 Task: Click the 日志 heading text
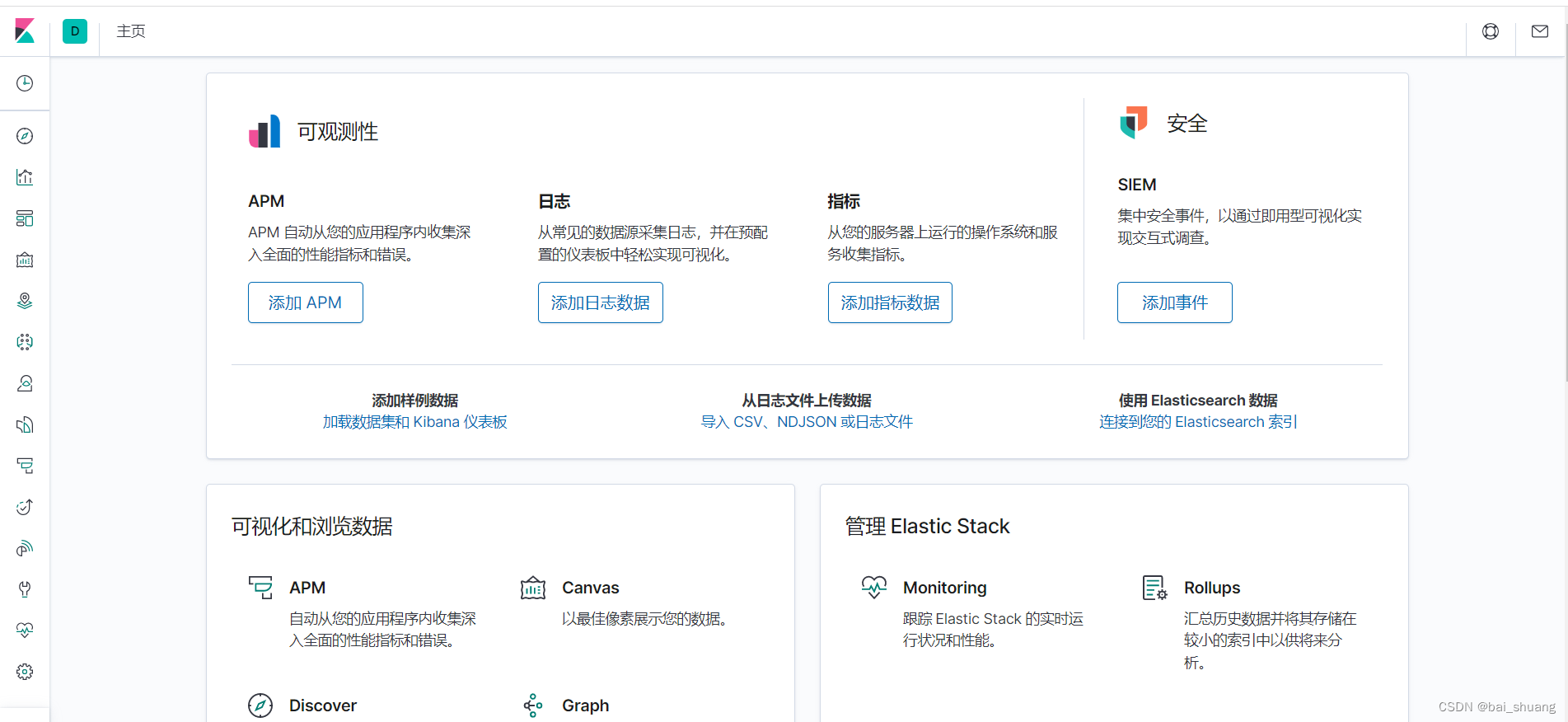(555, 201)
